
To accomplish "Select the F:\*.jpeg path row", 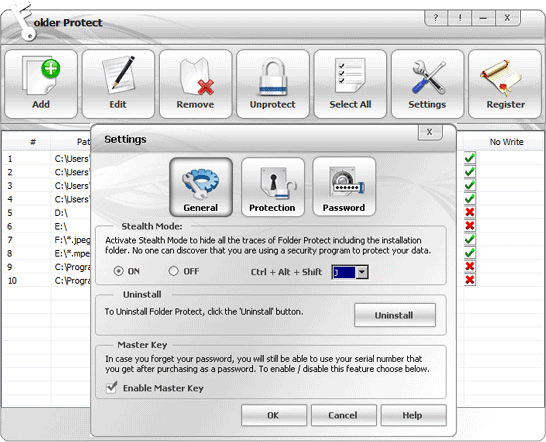I will click(x=72, y=240).
